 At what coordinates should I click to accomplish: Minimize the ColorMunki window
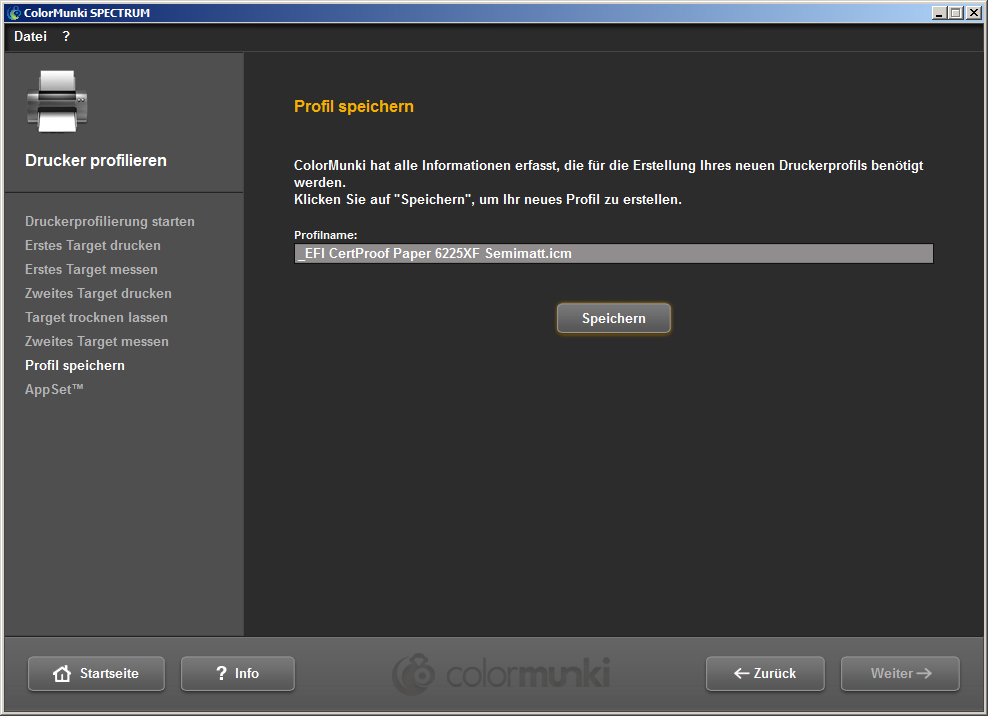(x=939, y=13)
